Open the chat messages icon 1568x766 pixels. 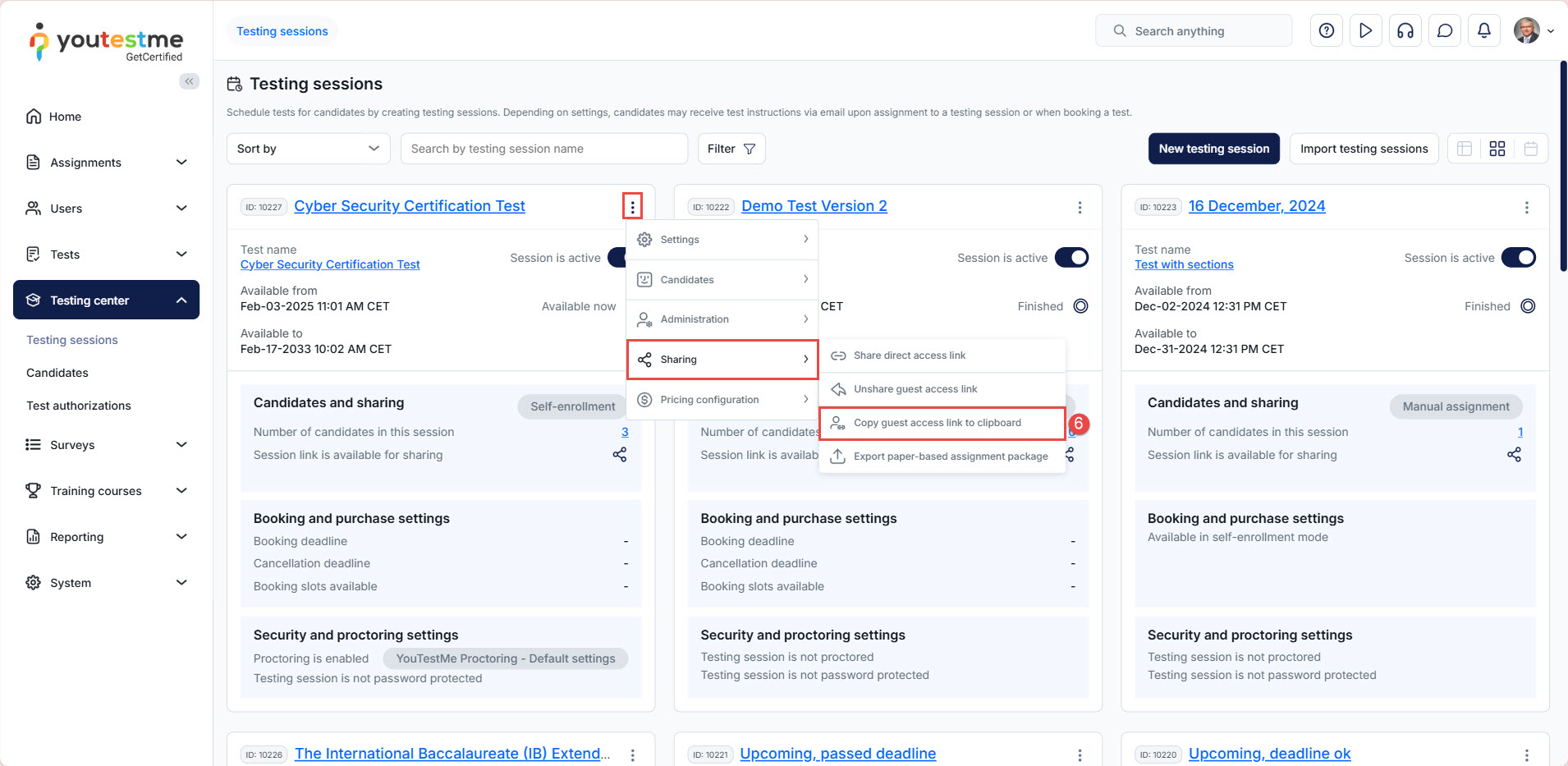pyautogui.click(x=1444, y=31)
